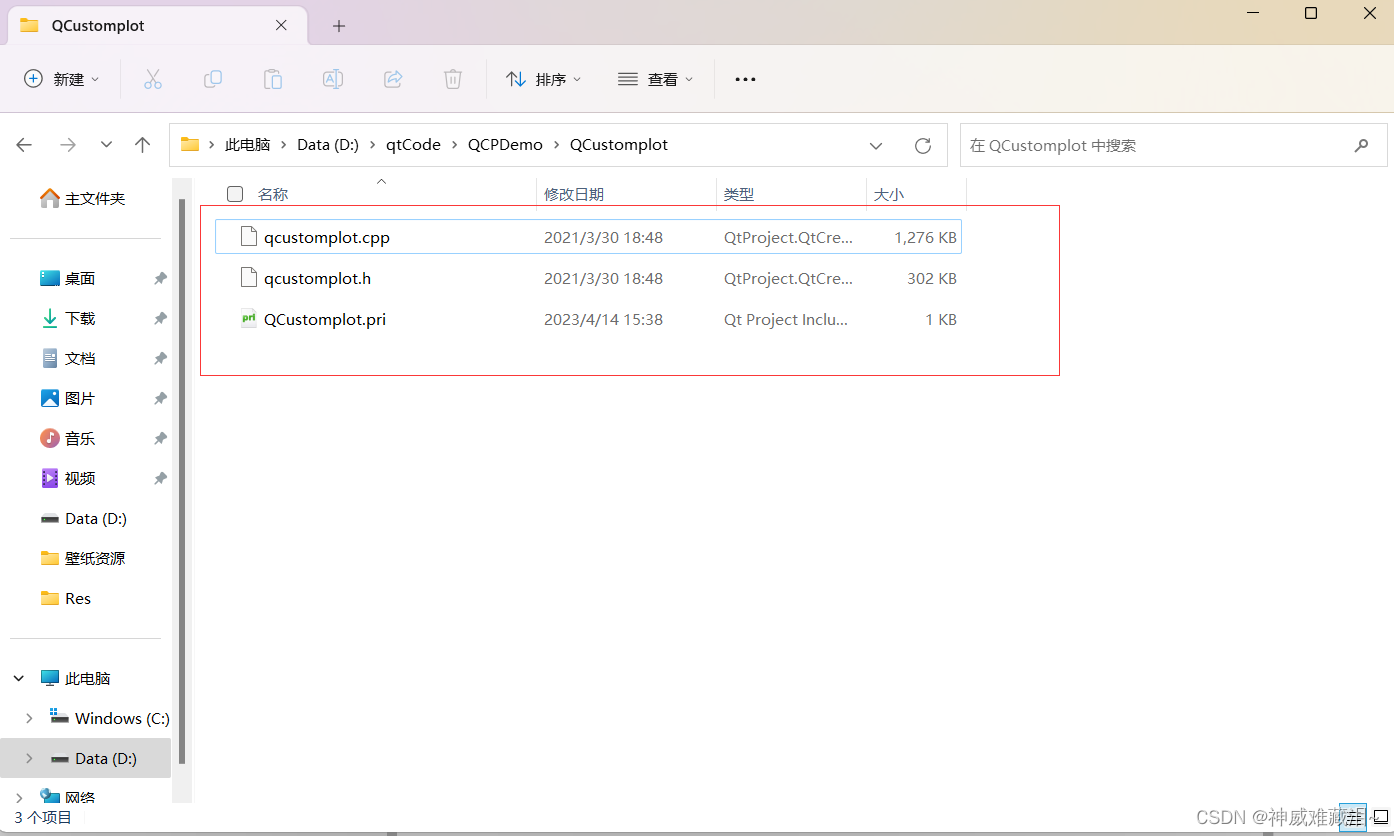Click the Rename icon in toolbar
The image size is (1394, 836).
tap(333, 79)
